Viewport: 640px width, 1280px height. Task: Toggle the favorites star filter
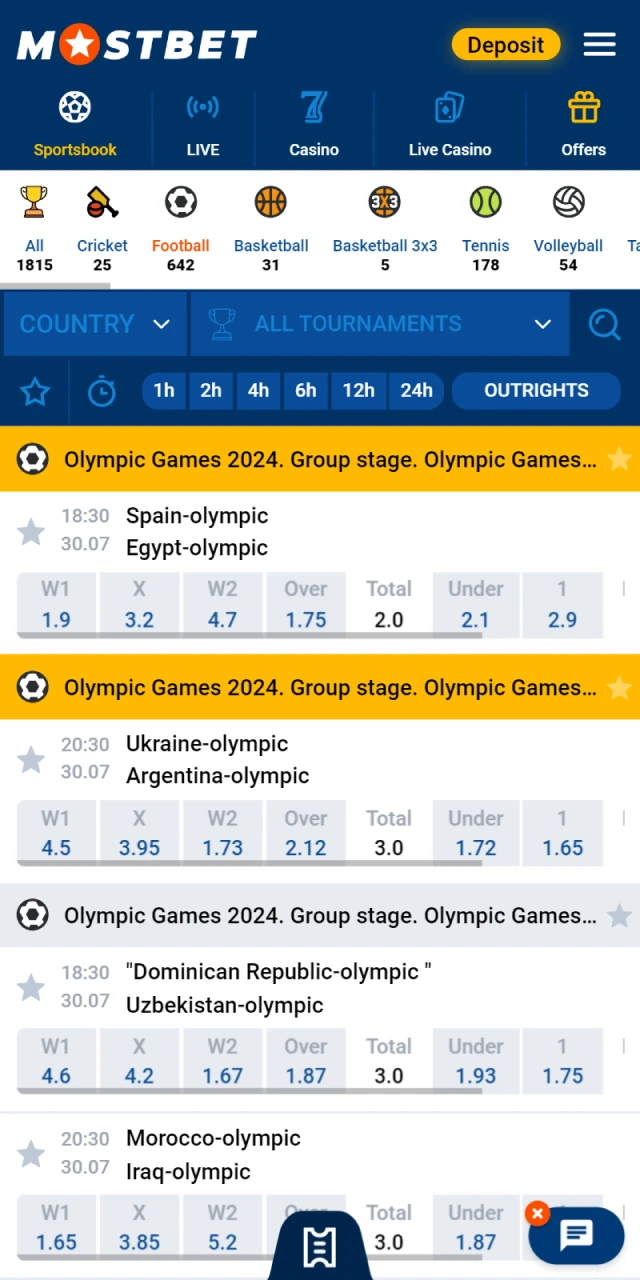(x=35, y=392)
